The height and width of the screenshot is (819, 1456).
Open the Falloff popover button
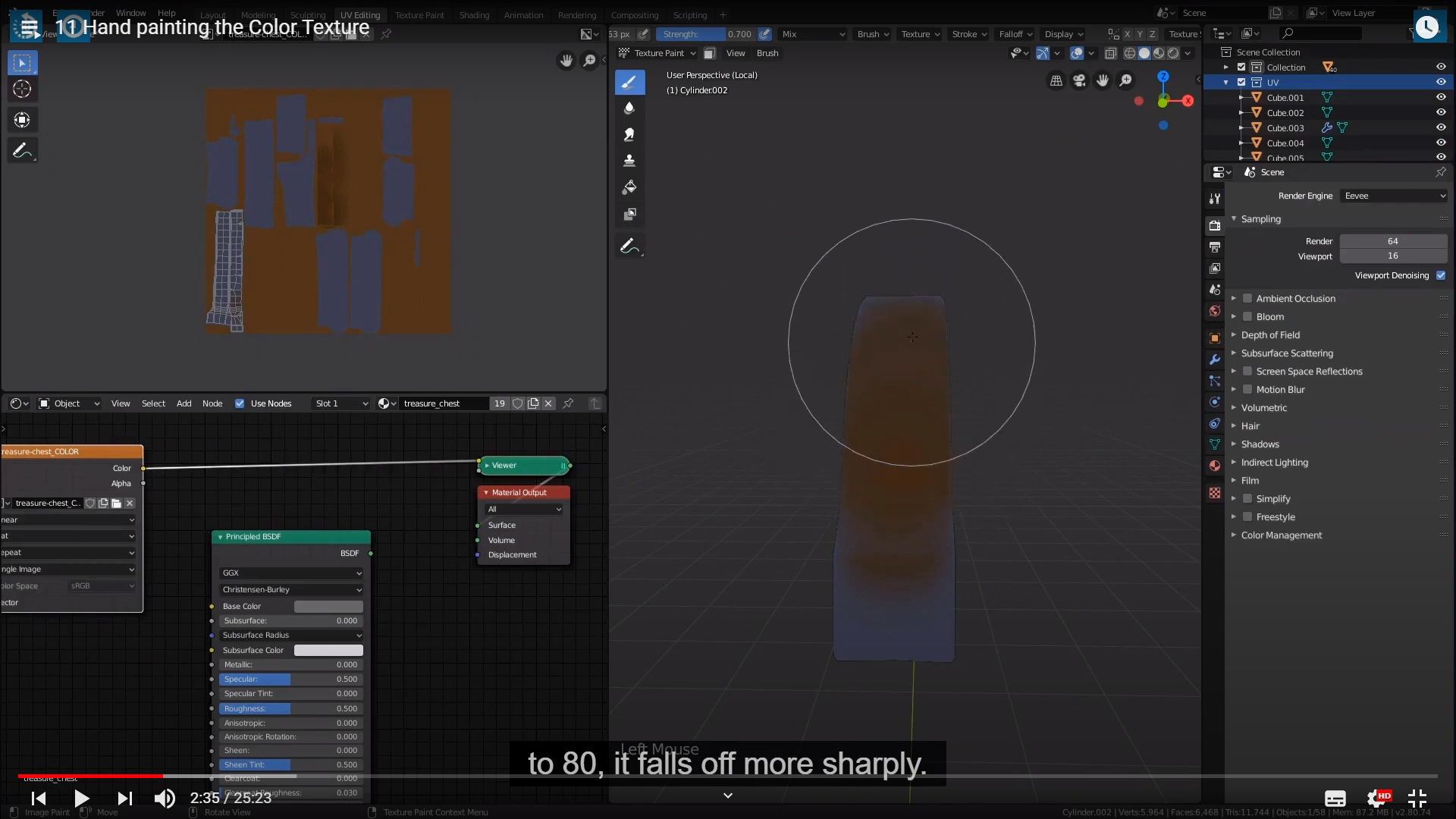point(1015,34)
